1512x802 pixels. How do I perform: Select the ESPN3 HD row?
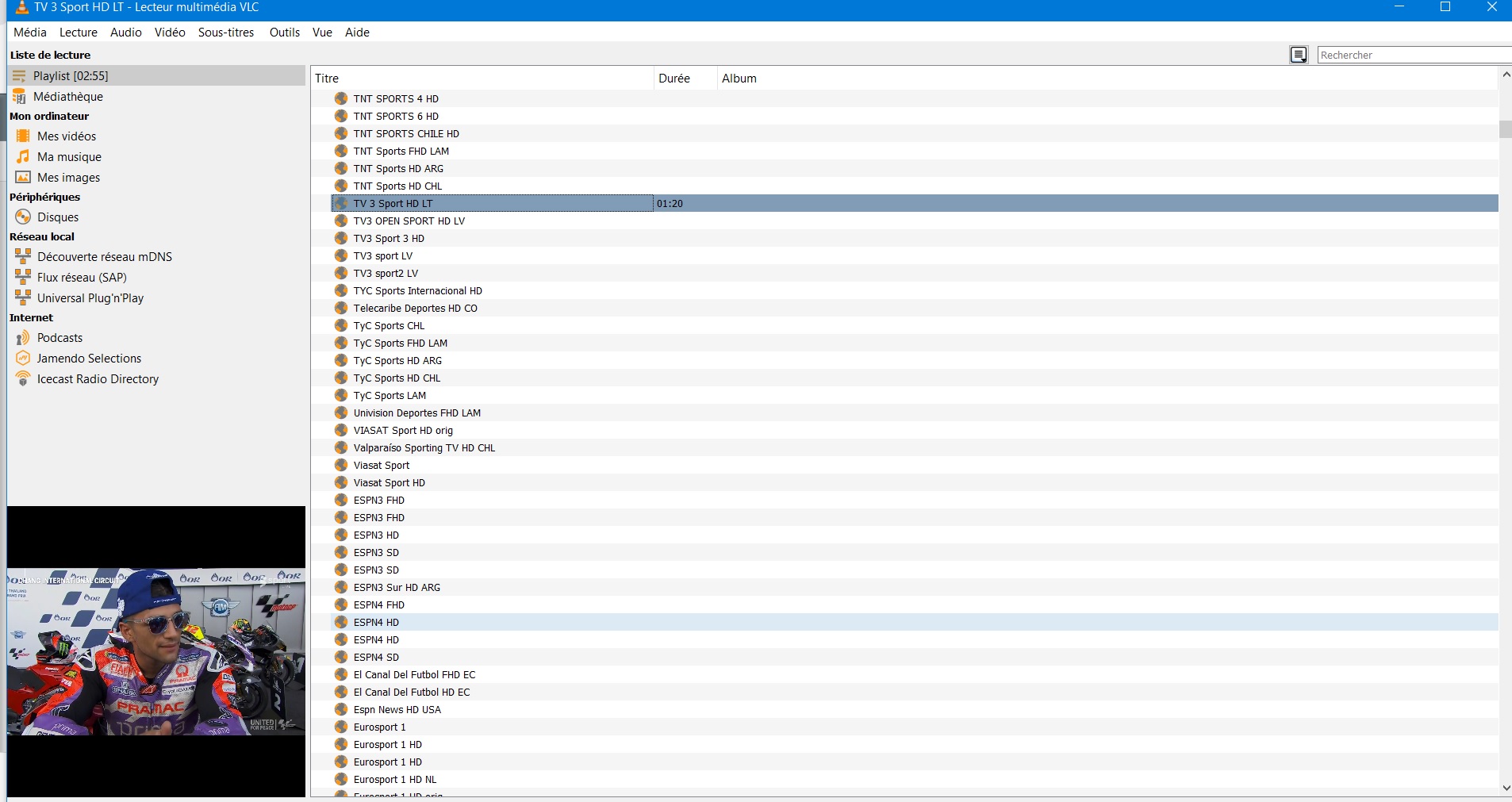click(x=915, y=535)
